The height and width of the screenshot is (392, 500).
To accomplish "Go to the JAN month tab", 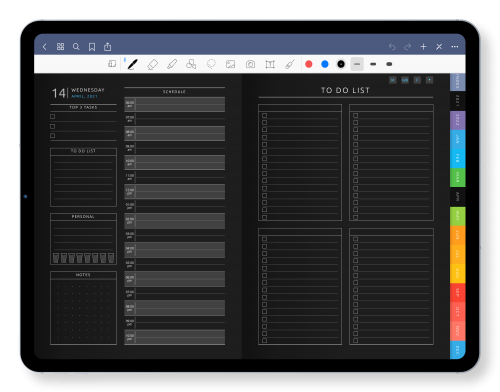I will (457, 139).
